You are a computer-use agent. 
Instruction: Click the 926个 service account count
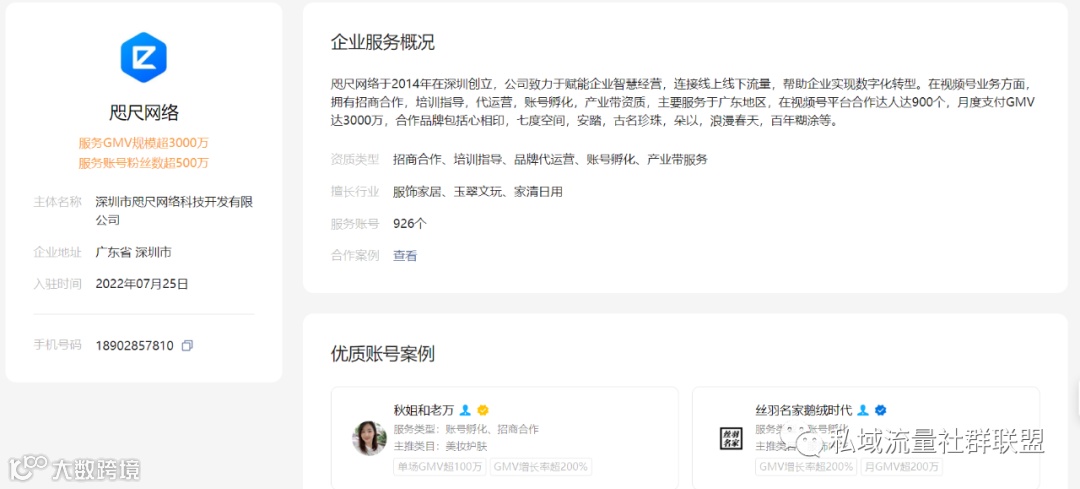[410, 224]
